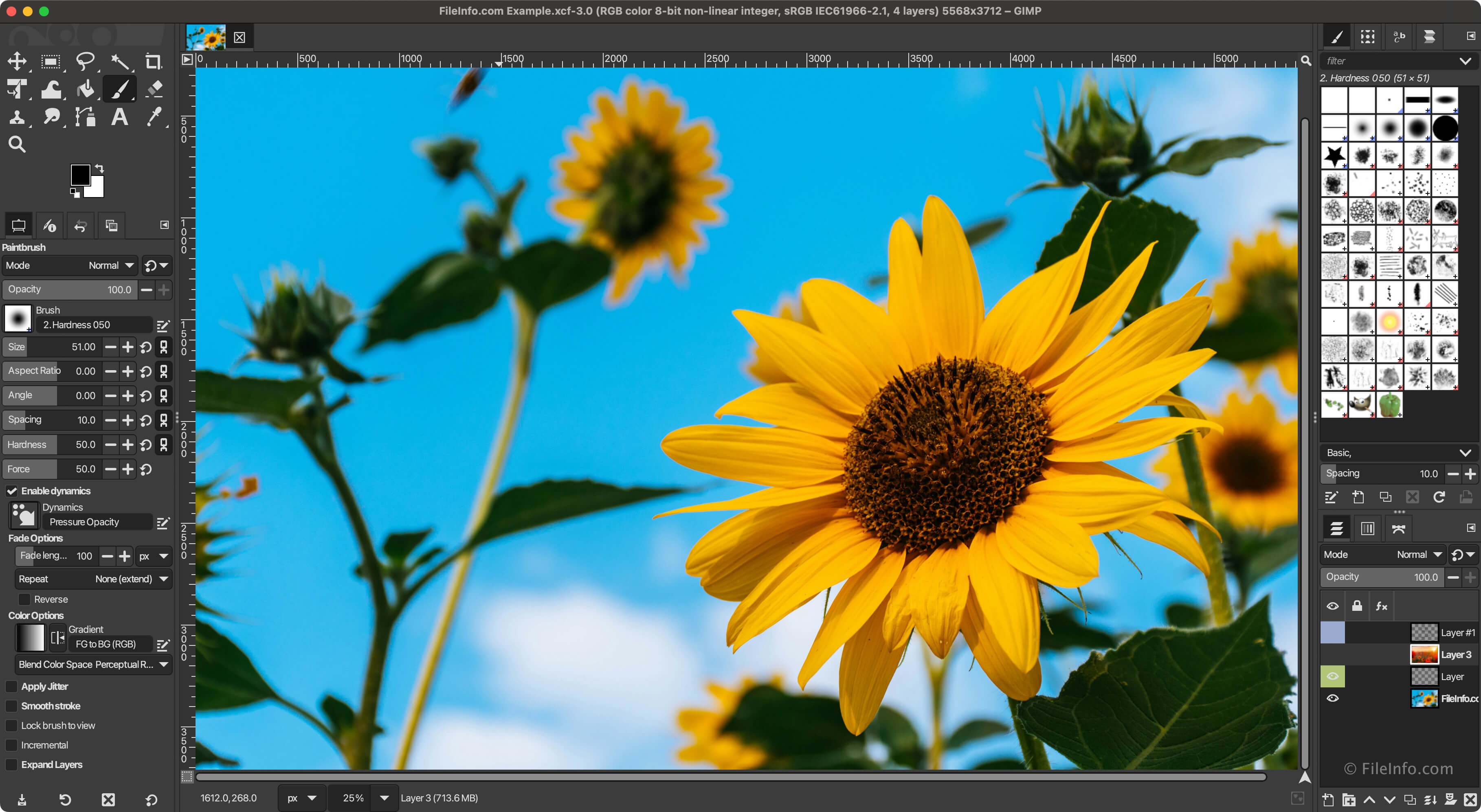Select the Zoom magnifier tool
This screenshot has height=812, width=1481.
click(17, 144)
